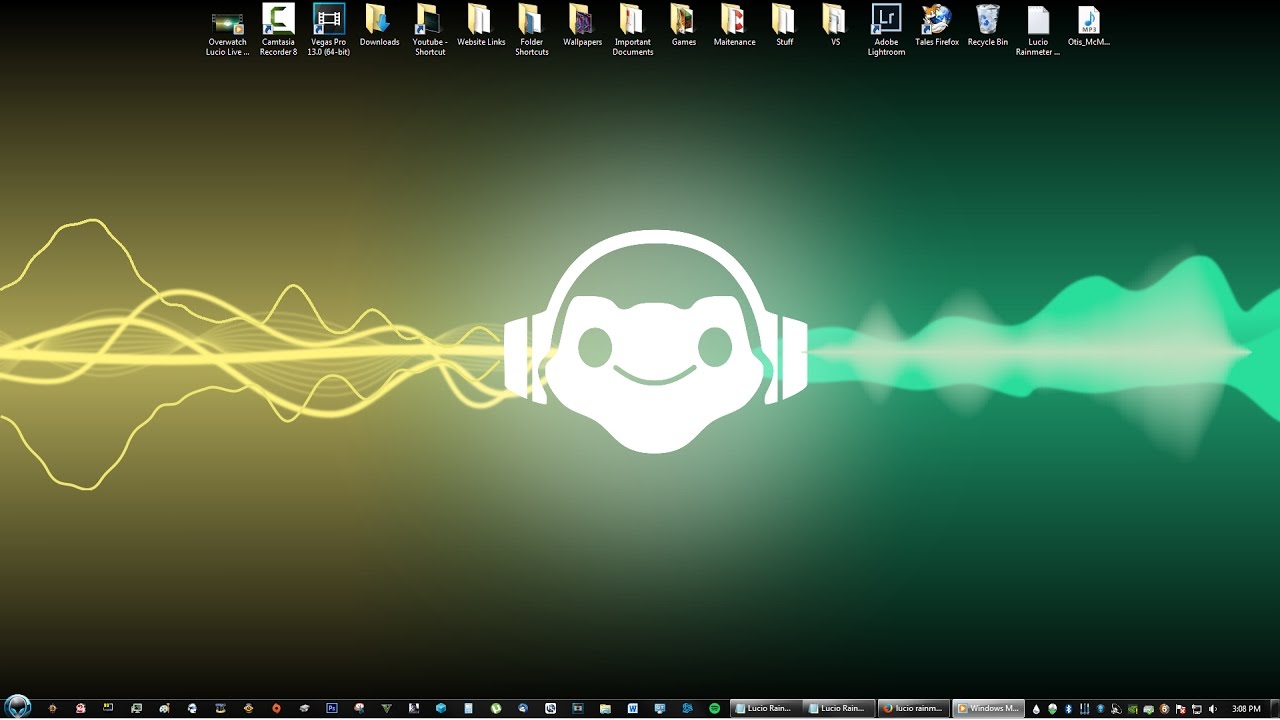1280x720 pixels.
Task: Open the Start menu orb
Action: (18, 708)
